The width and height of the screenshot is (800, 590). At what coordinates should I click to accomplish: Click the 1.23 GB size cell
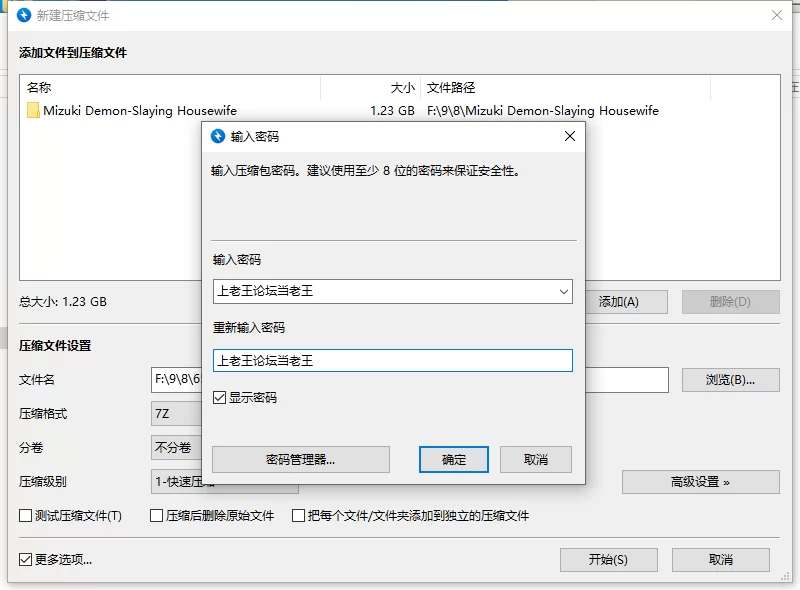[392, 111]
